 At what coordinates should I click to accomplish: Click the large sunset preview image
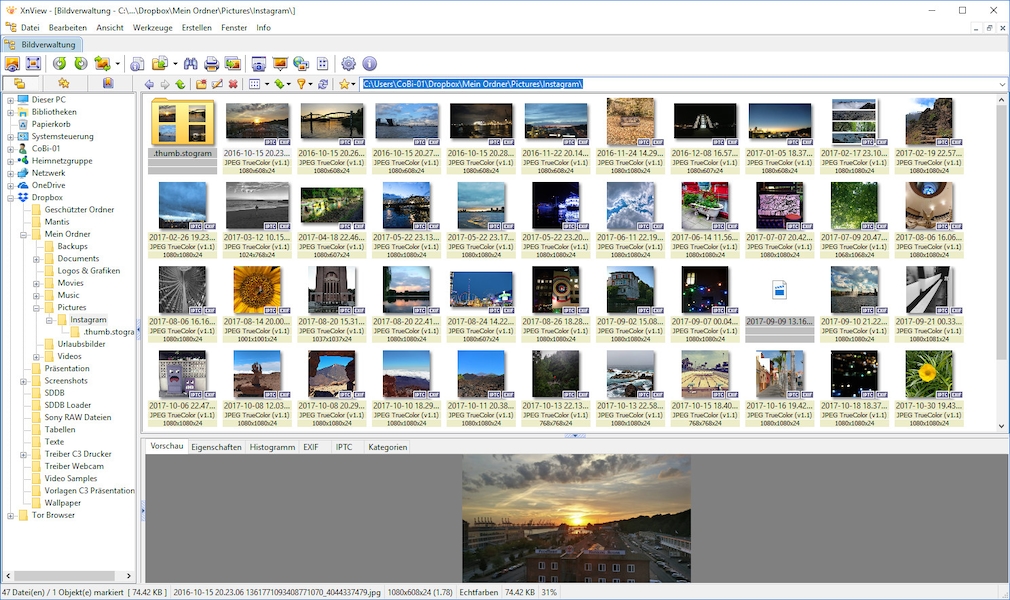(576, 519)
